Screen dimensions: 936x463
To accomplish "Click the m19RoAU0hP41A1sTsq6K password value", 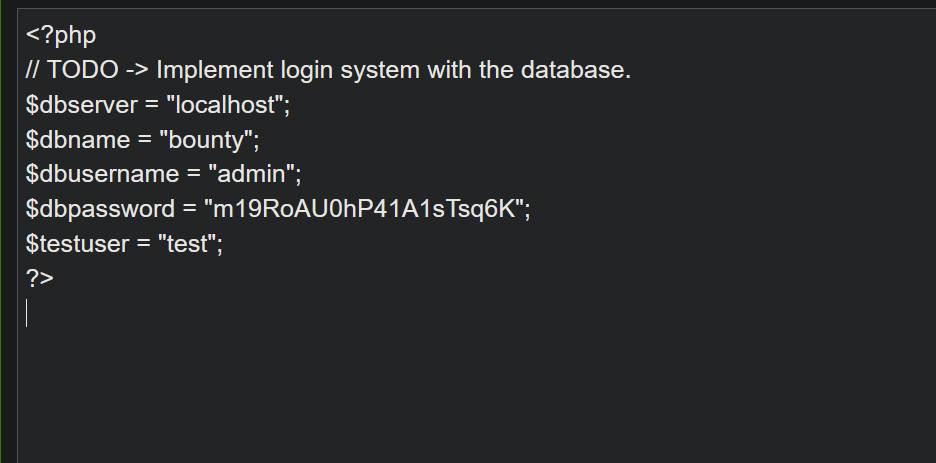I will point(364,209).
